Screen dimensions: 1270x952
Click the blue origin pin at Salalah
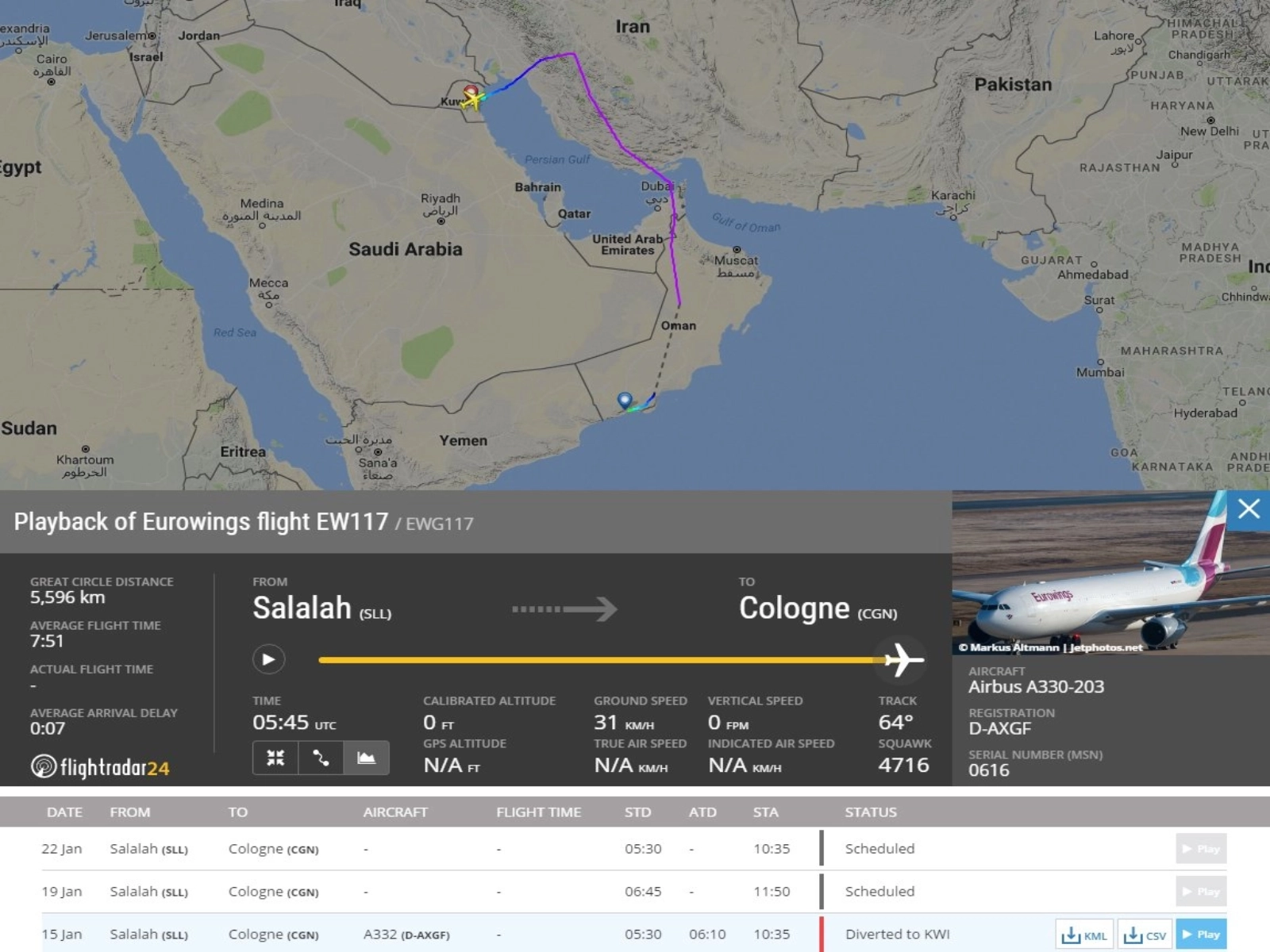click(625, 400)
